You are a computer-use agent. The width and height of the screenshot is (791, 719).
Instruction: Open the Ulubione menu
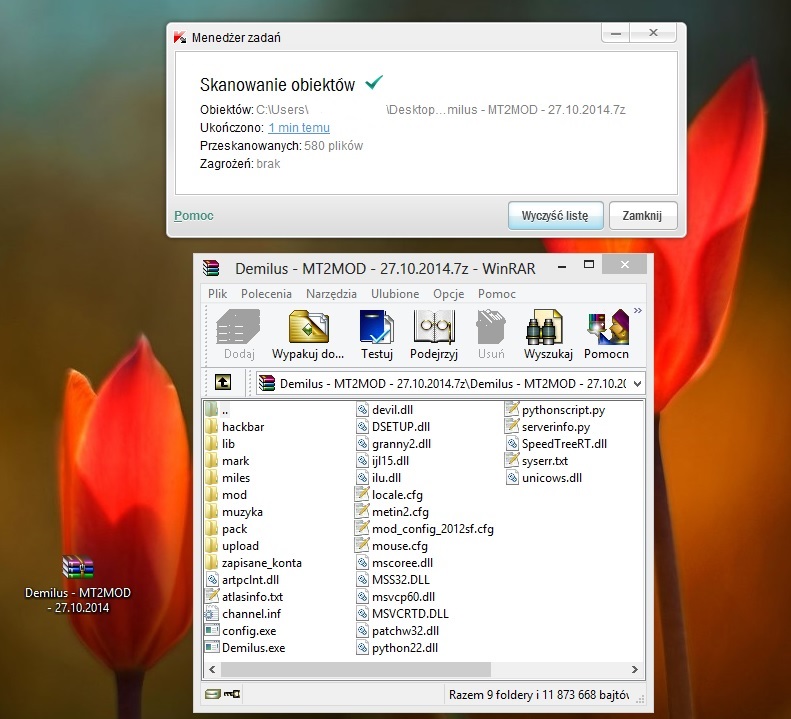pos(395,294)
